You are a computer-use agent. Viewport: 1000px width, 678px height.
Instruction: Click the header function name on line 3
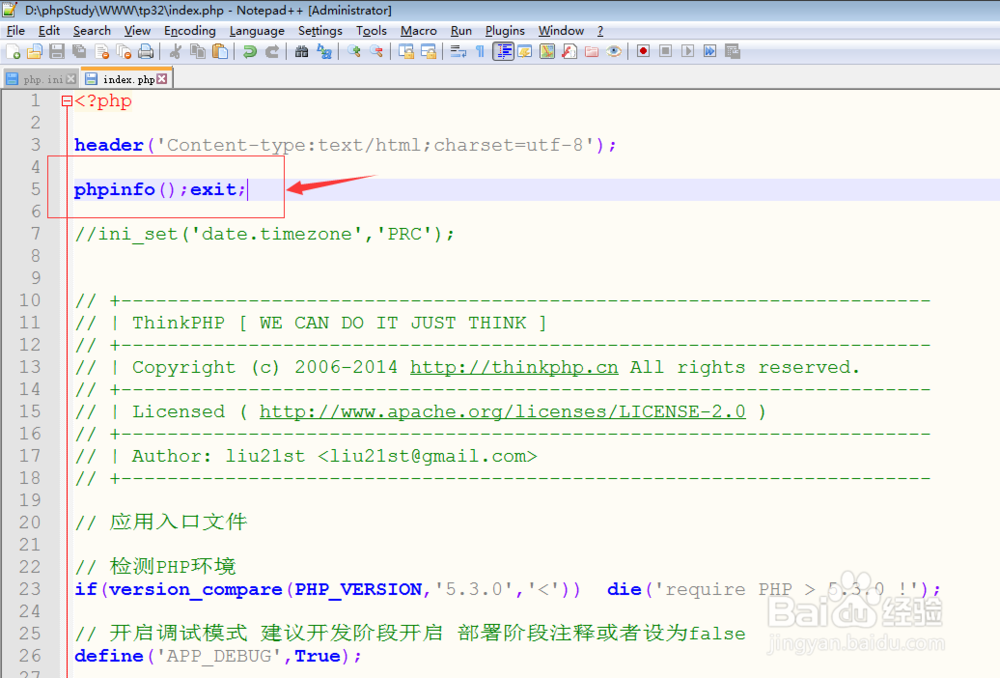click(x=109, y=145)
